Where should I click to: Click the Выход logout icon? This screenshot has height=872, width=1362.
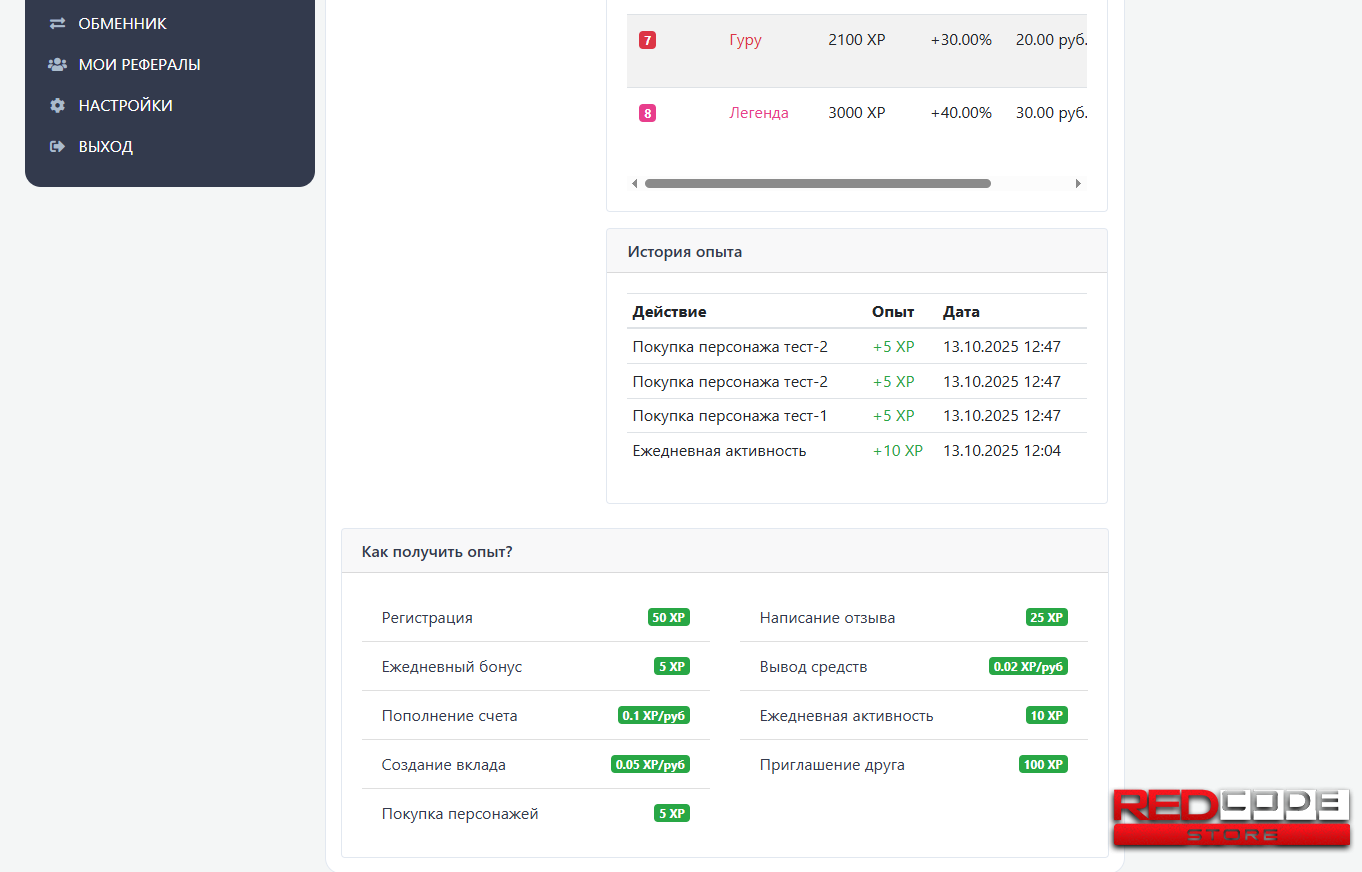pos(57,146)
